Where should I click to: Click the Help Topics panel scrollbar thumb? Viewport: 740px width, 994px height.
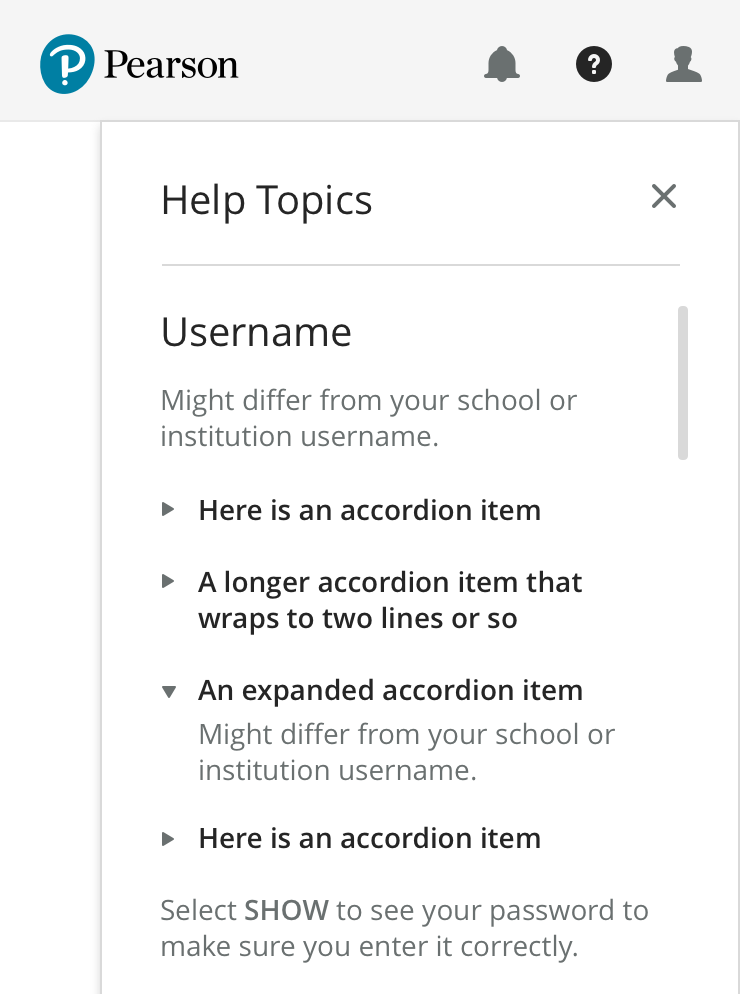683,382
